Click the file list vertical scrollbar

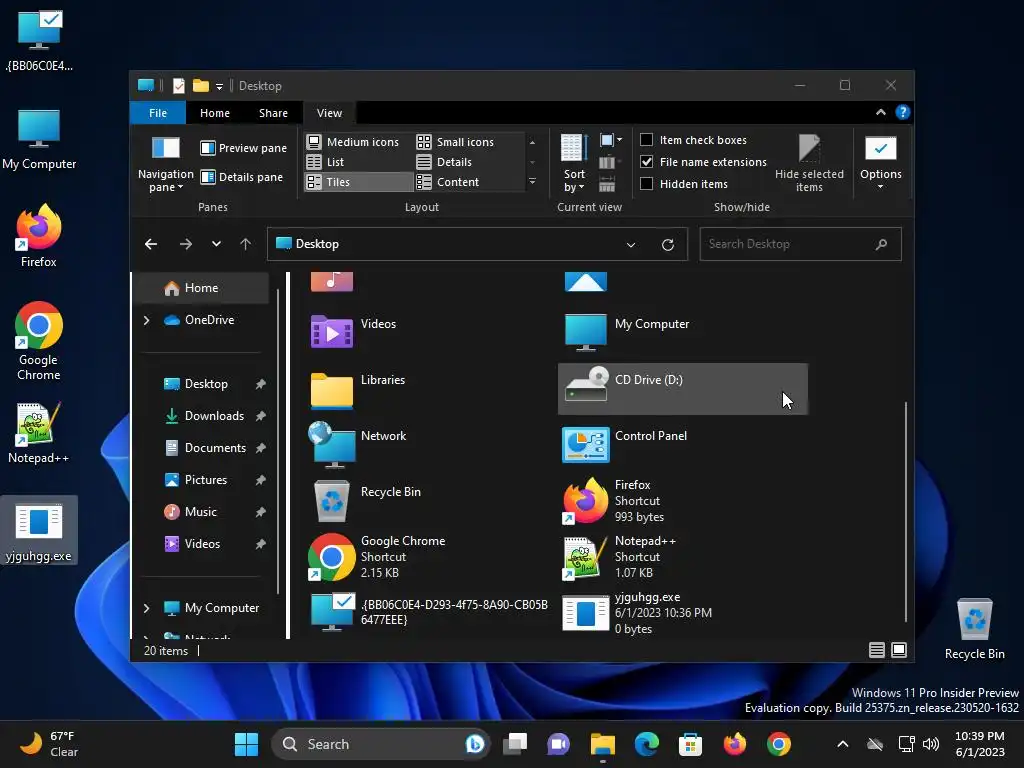tap(906, 511)
